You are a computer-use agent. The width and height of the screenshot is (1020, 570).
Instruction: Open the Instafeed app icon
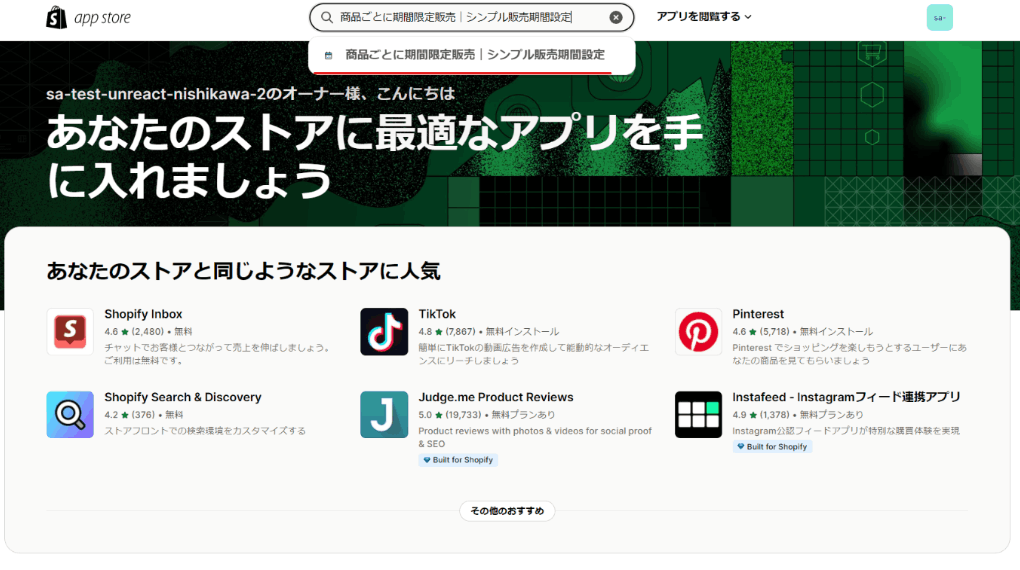coord(698,414)
